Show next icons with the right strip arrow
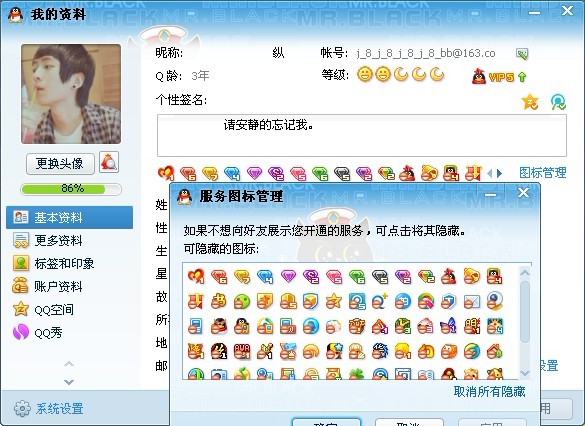Screen dimensions: 585x426 pyautogui.click(x=500, y=173)
